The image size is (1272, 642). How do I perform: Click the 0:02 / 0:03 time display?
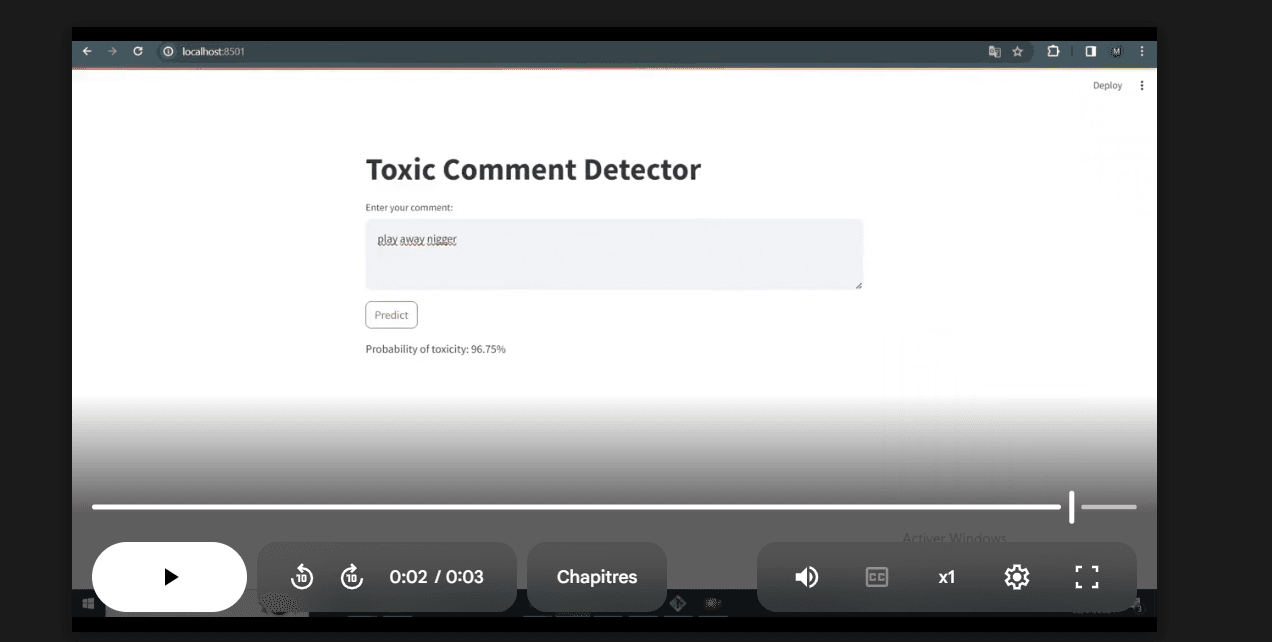click(437, 577)
